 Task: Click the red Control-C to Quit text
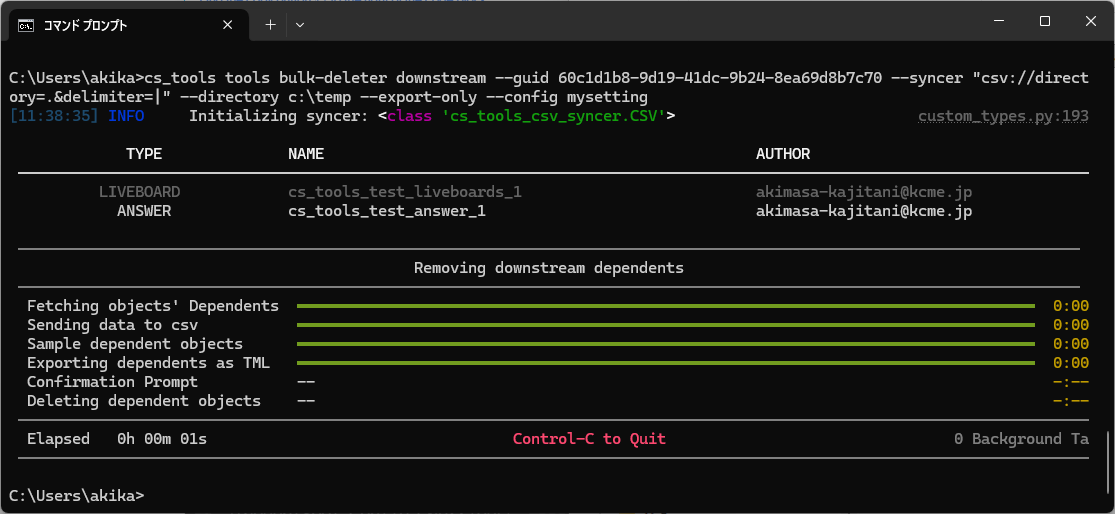pos(589,439)
